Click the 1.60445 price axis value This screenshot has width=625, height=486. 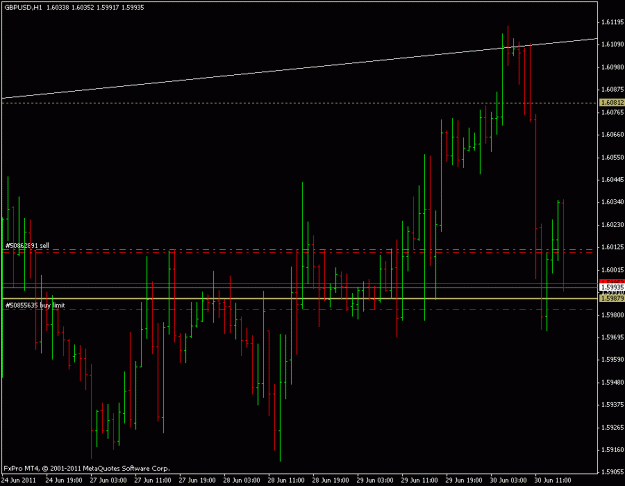(x=612, y=180)
